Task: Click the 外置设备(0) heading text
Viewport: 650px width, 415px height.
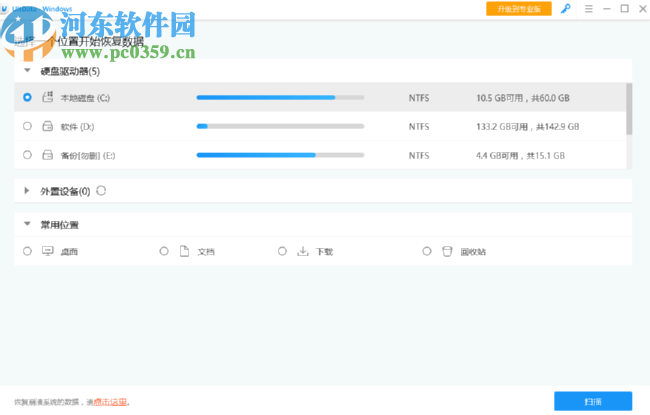Action: tap(65, 191)
